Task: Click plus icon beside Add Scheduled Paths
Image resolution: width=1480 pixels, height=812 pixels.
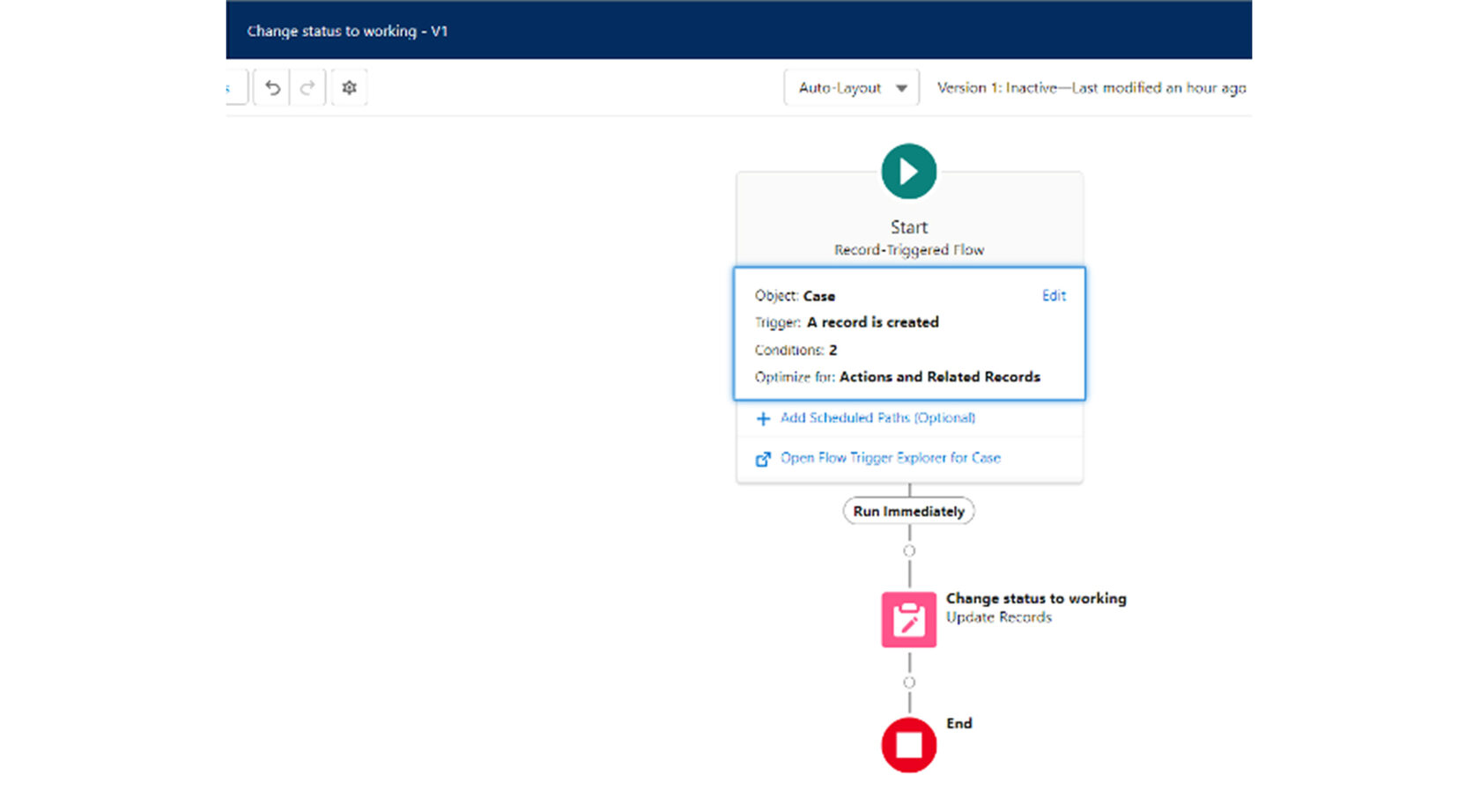Action: click(763, 418)
